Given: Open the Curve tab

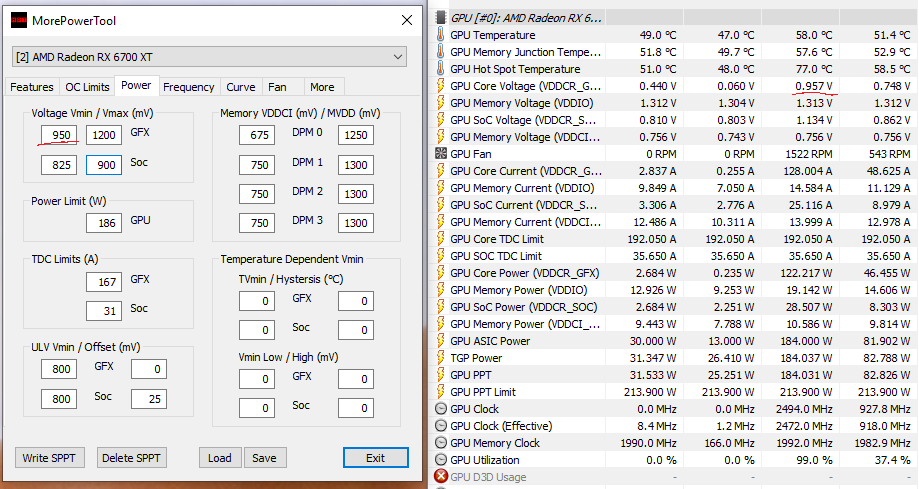Looking at the screenshot, I should click(x=241, y=87).
